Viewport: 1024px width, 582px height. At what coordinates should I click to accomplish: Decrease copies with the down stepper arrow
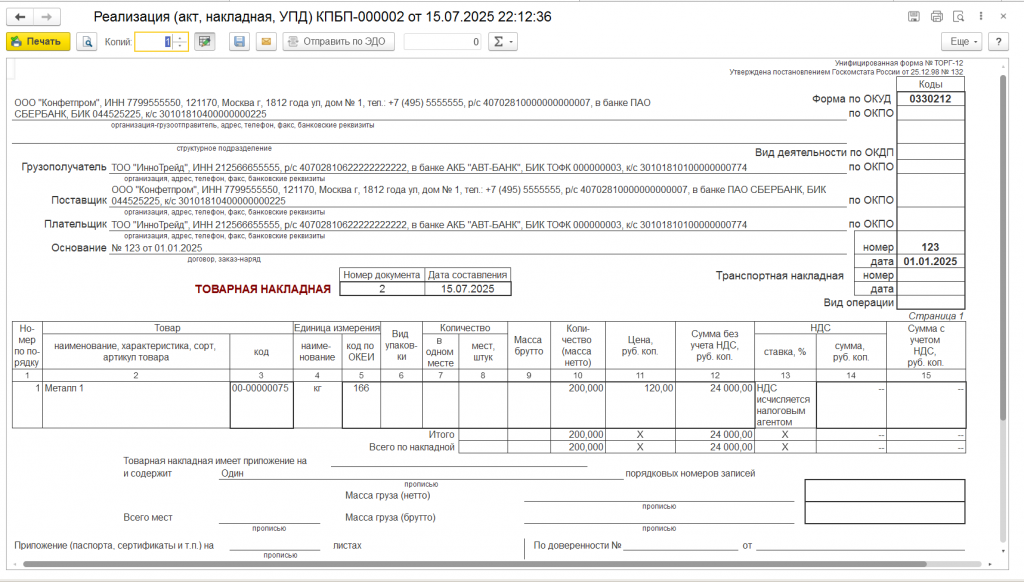tap(180, 46)
